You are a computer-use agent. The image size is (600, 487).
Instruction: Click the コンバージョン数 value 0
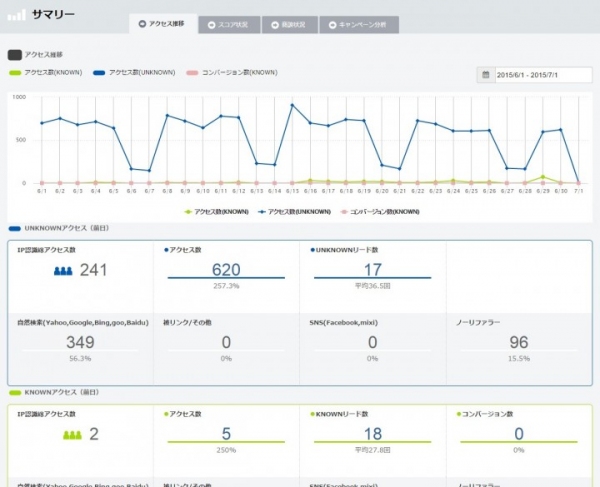[x=519, y=434]
